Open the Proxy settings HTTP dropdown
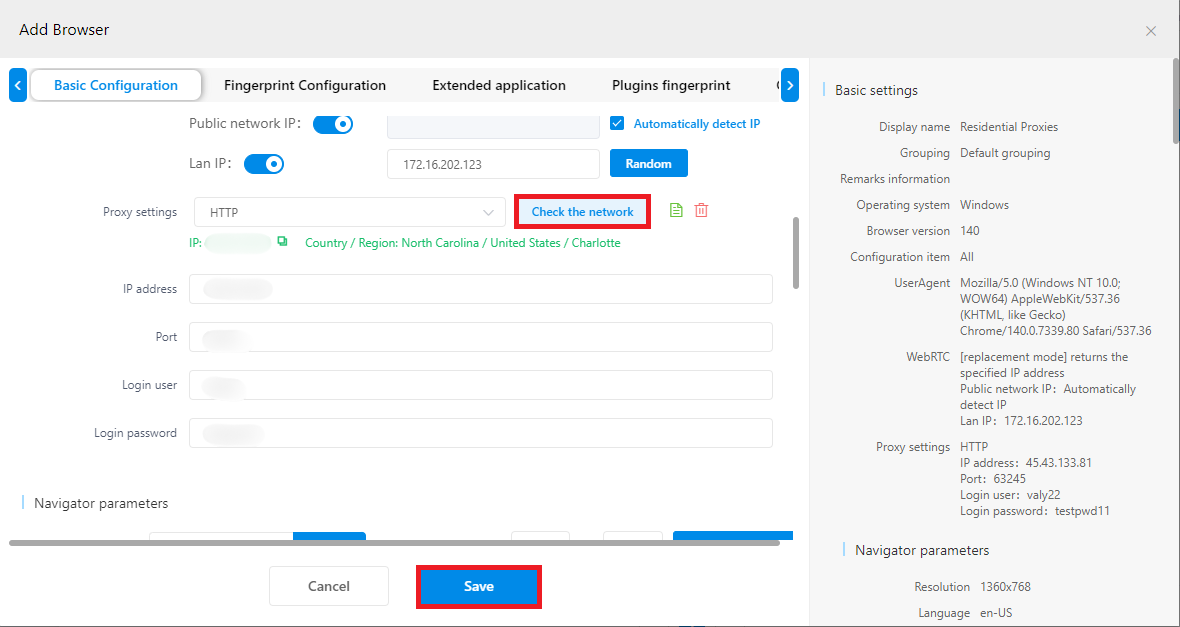1180x627 pixels. pyautogui.click(x=350, y=212)
